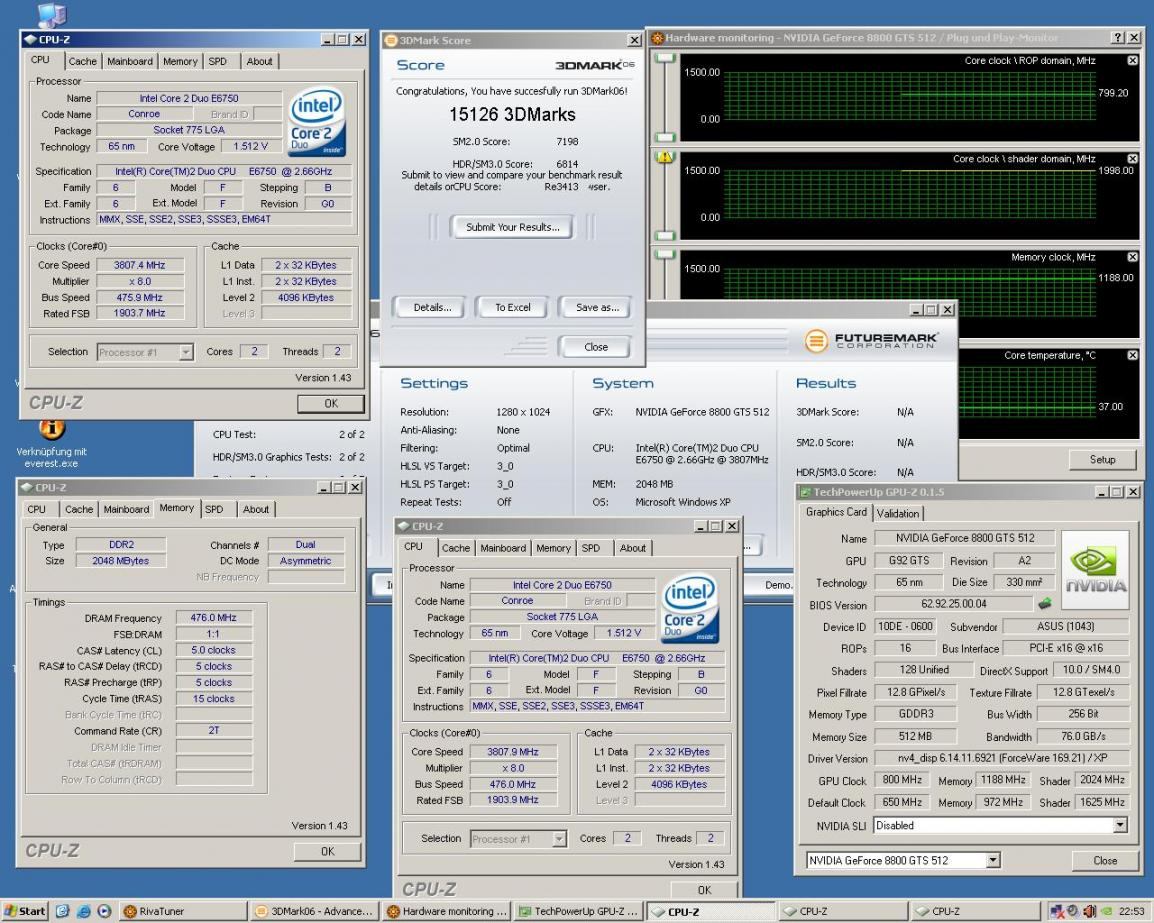Click Close in the 3DMark Score dialog
The height and width of the screenshot is (923, 1154).
(595, 347)
